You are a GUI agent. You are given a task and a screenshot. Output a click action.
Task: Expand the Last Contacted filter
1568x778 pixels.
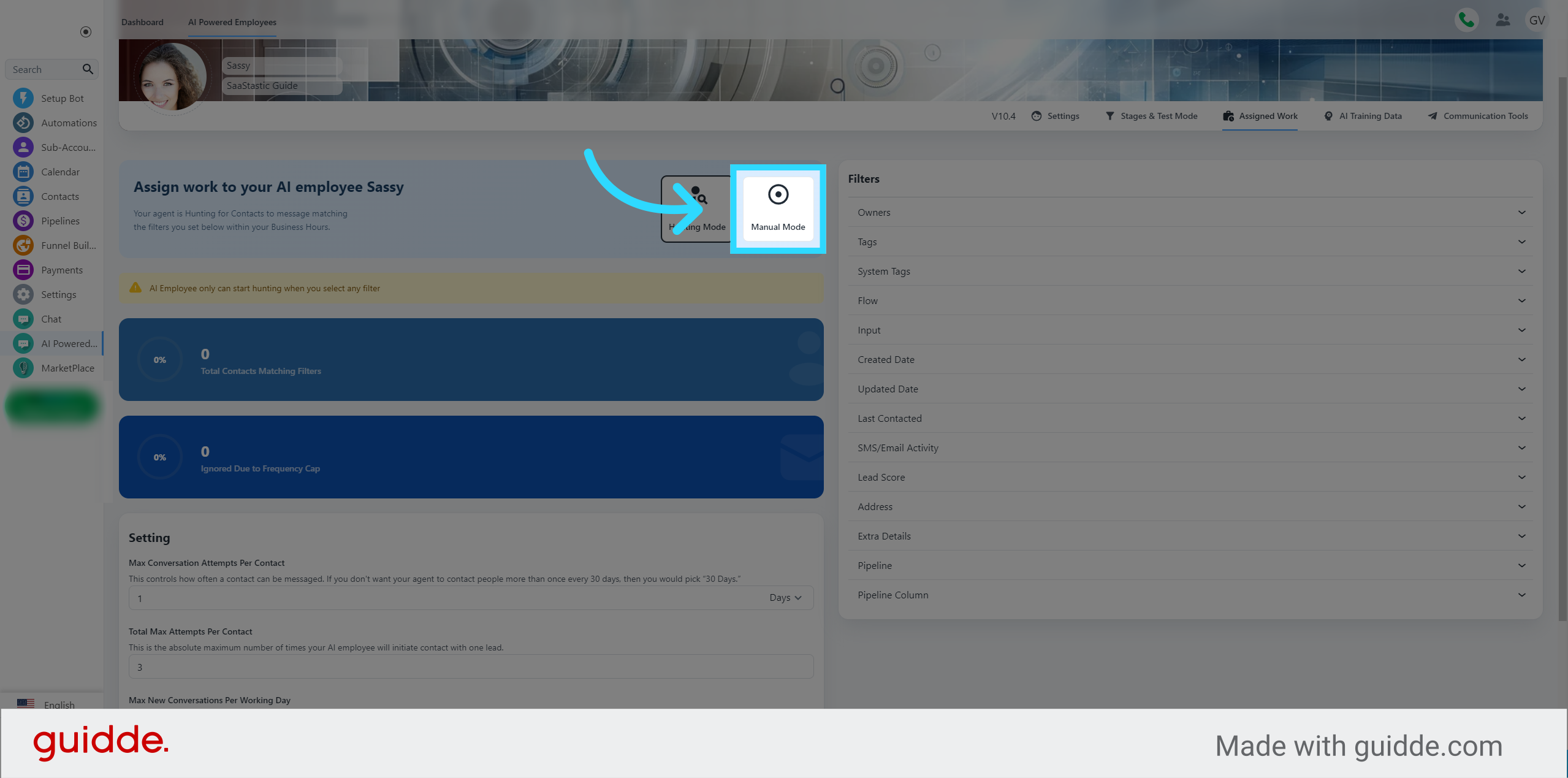(x=1190, y=418)
